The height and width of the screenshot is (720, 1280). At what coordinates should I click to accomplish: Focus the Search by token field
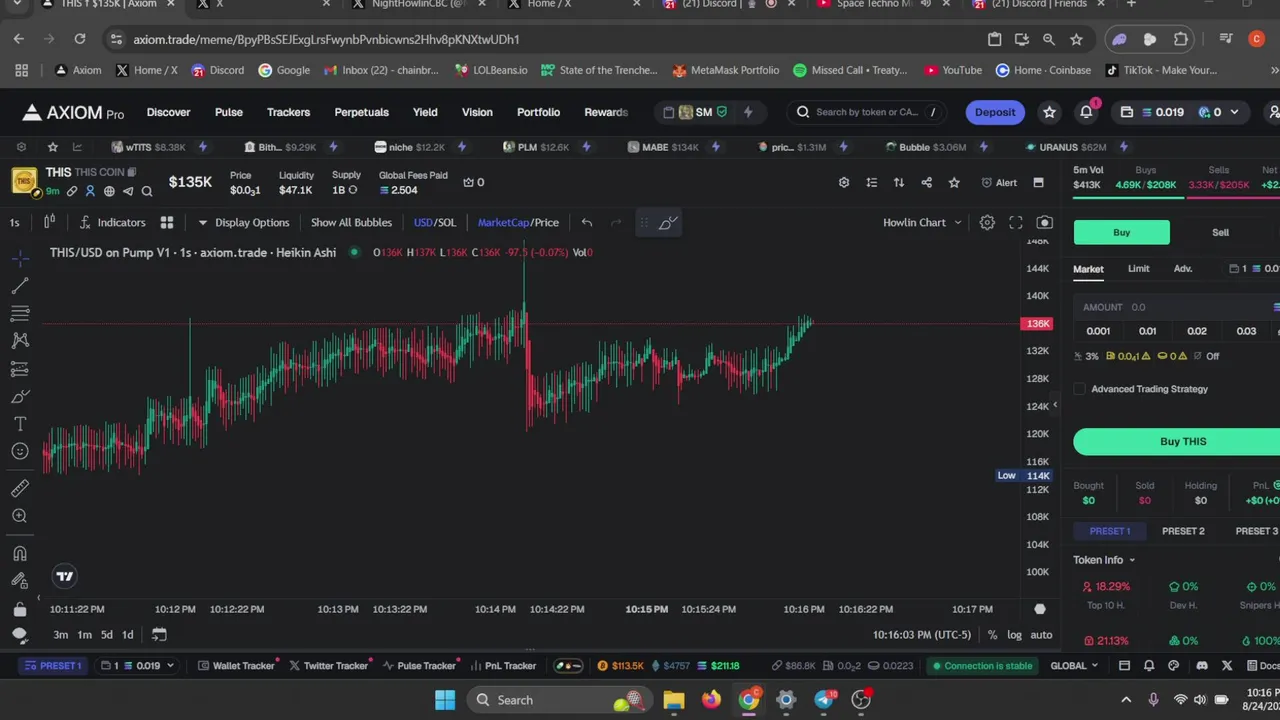point(868,112)
